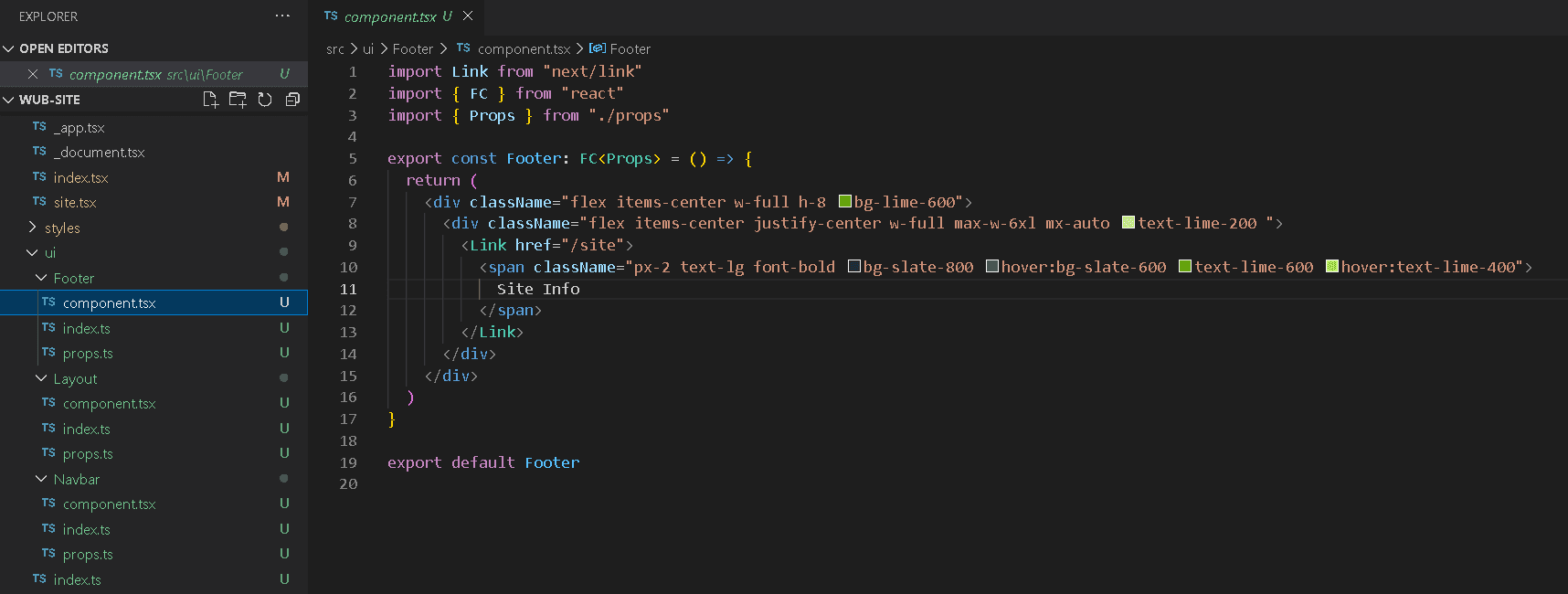Collapse the Open Editors section
The height and width of the screenshot is (594, 1568).
9,48
